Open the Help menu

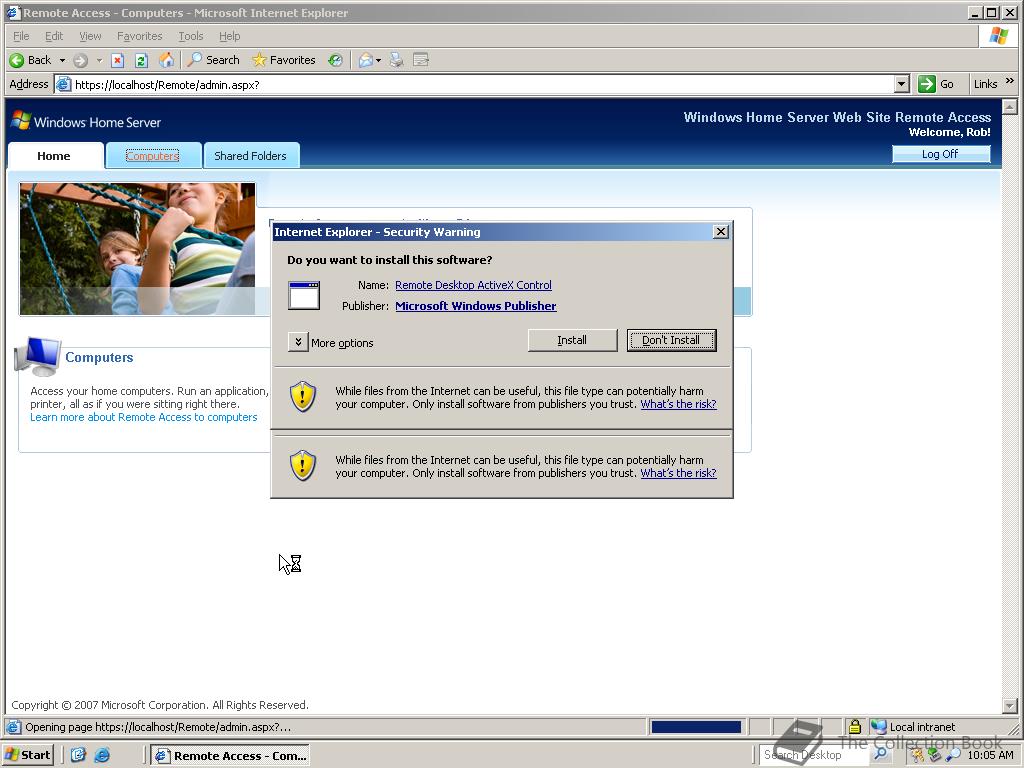coord(229,36)
